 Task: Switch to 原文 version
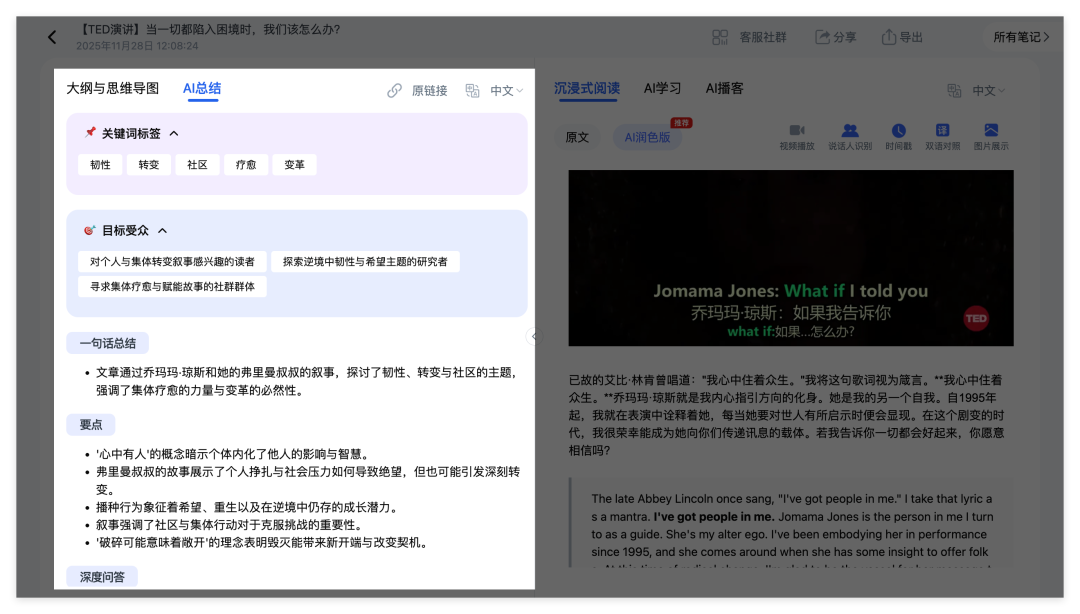tap(577, 137)
